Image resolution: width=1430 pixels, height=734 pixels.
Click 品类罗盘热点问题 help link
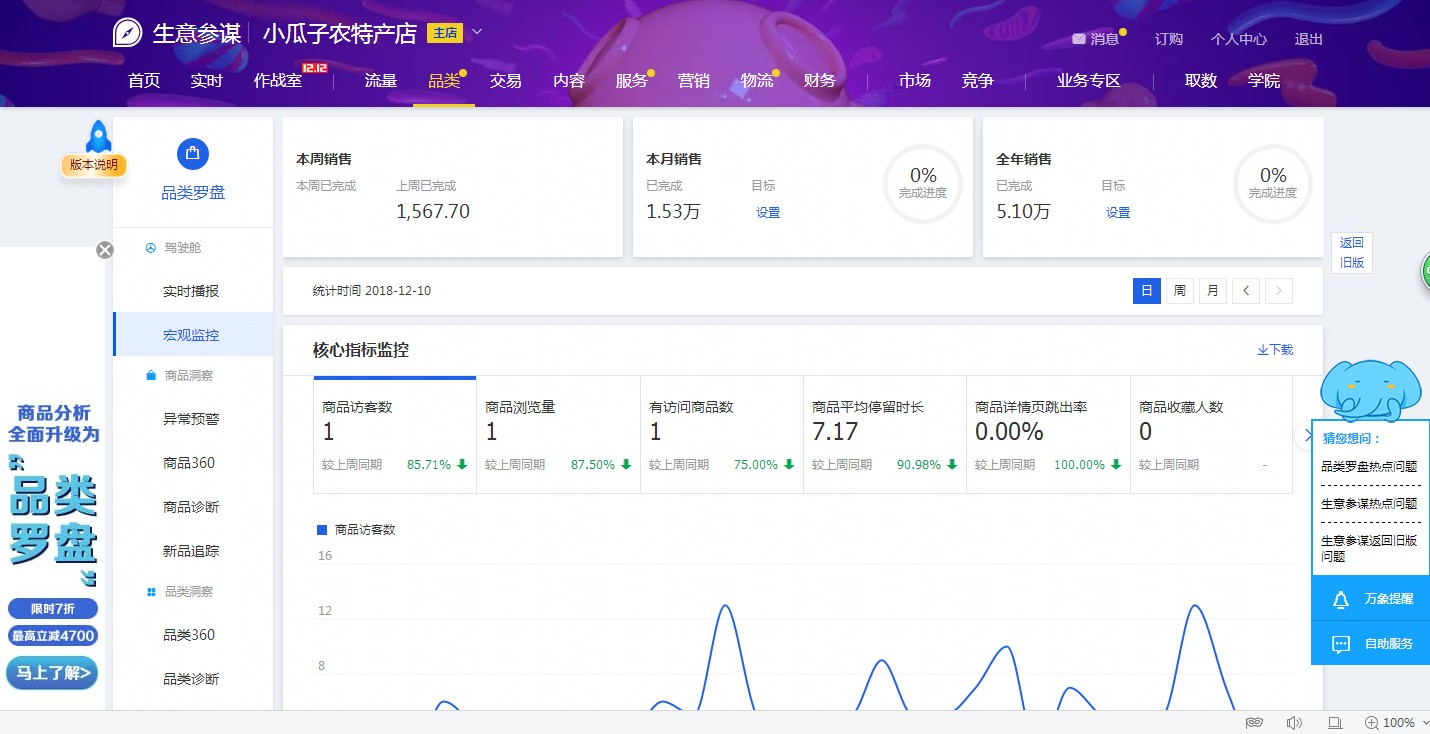click(x=1369, y=466)
